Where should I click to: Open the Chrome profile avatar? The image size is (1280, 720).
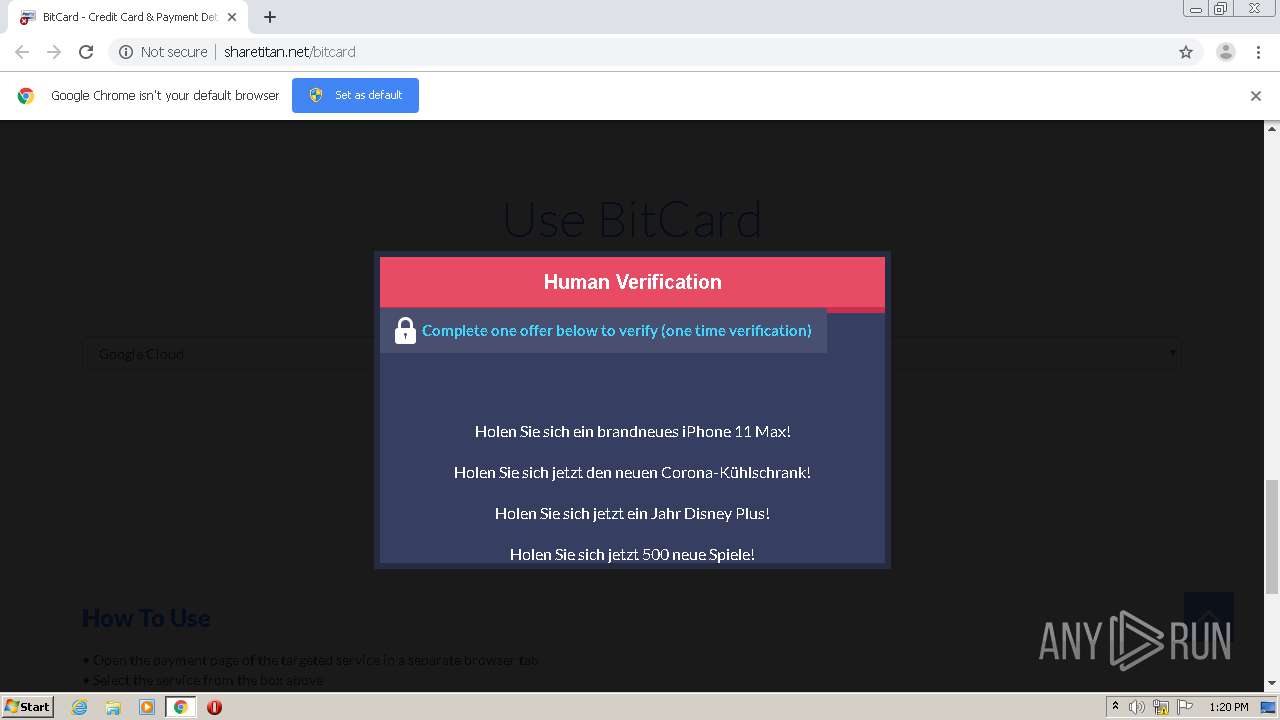1225,52
